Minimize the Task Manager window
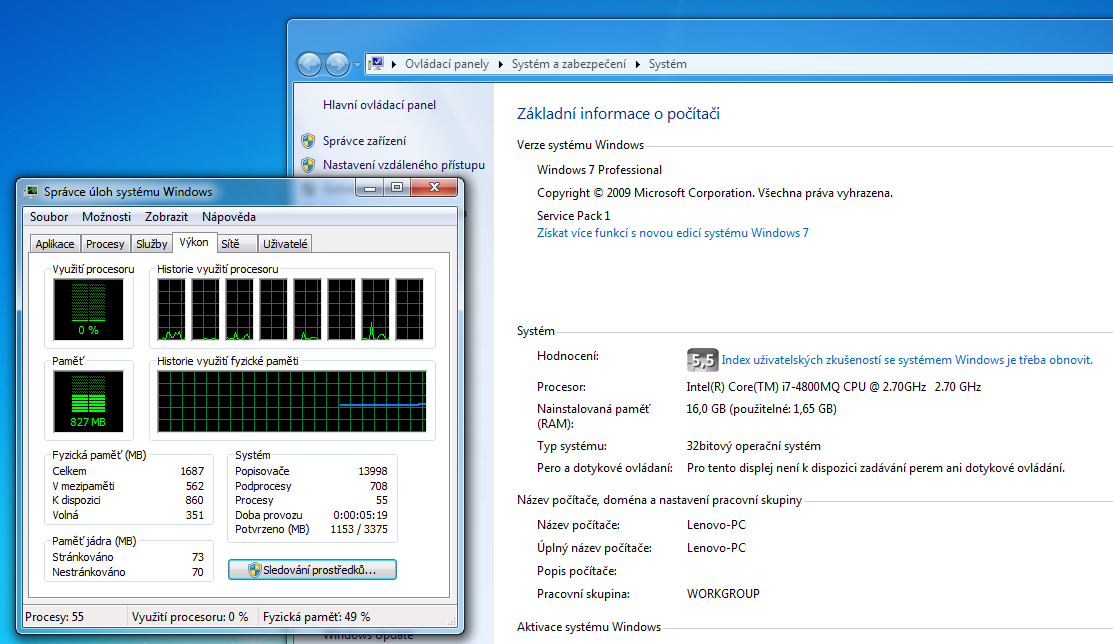This screenshot has height=644, width=1113. tap(370, 187)
